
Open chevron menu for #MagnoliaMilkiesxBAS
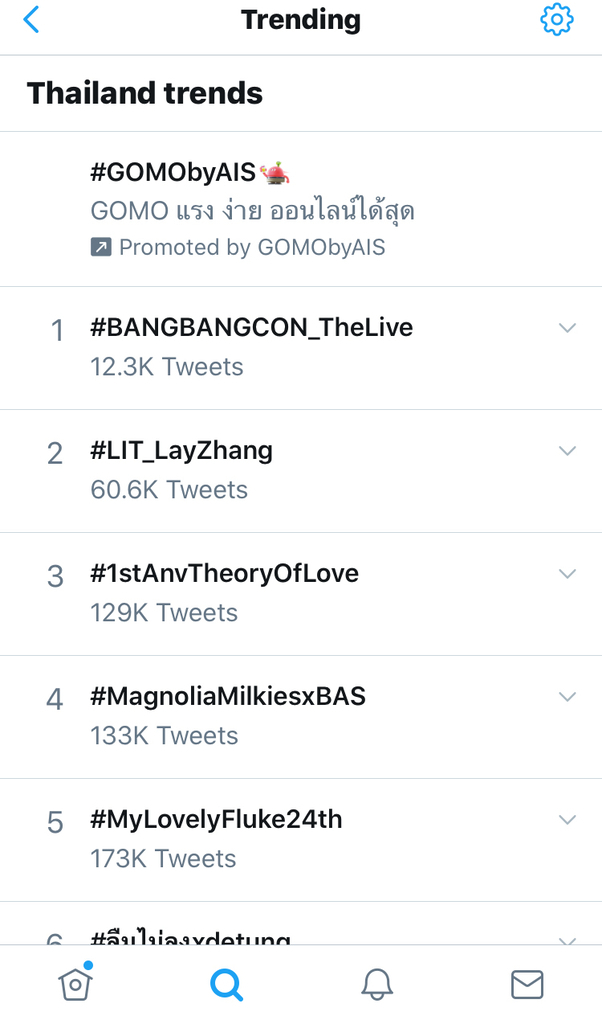(567, 697)
